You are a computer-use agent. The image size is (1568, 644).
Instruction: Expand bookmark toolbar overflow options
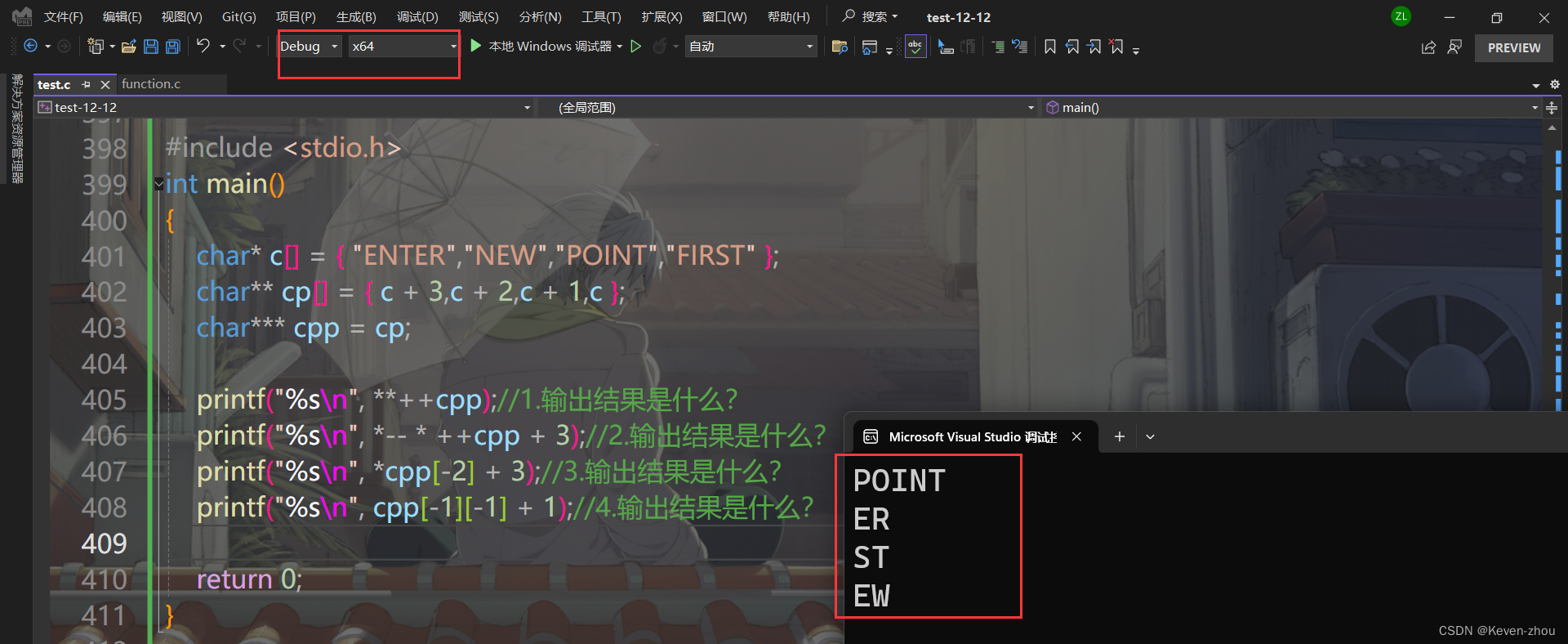point(1136,51)
